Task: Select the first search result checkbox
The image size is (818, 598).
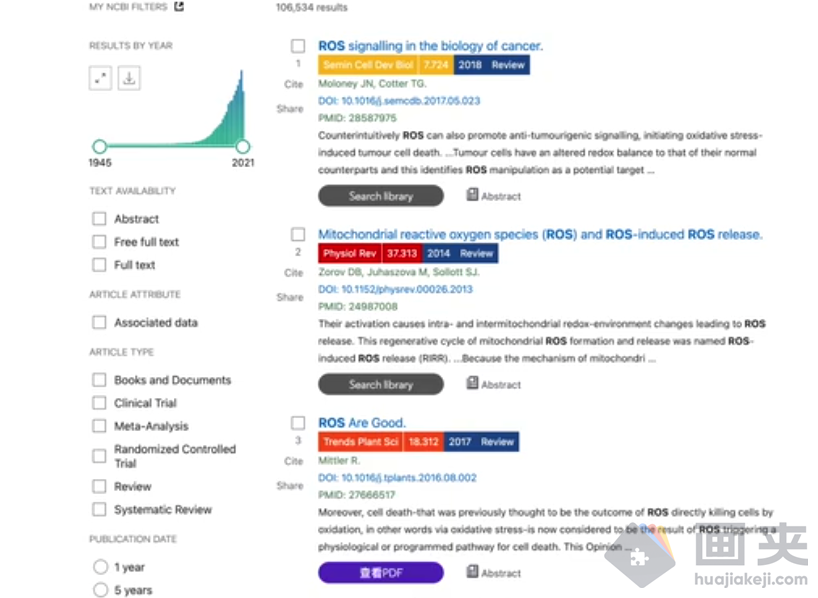Action: coord(298,46)
